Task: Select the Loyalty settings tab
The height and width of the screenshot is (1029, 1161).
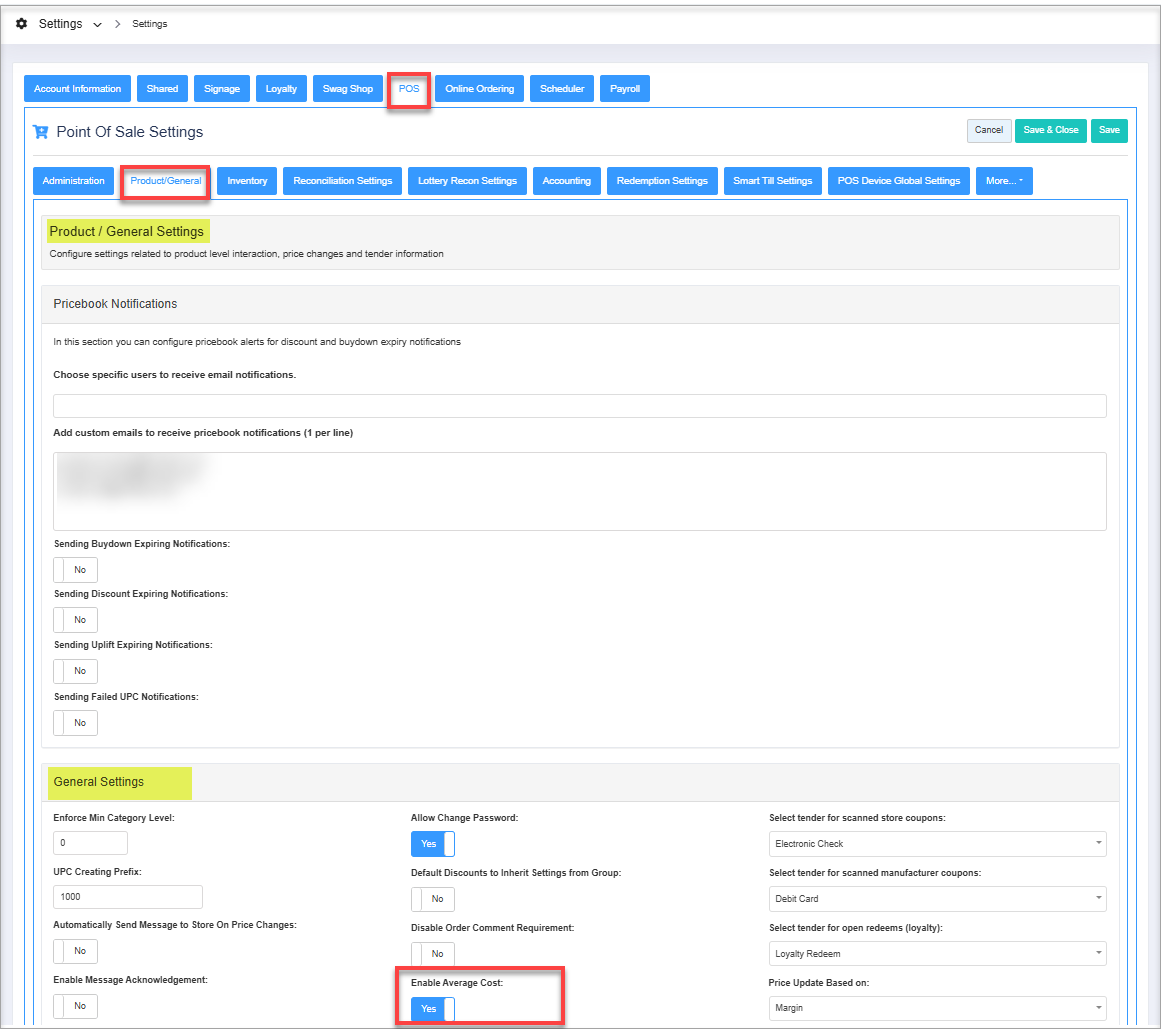Action: tap(281, 89)
